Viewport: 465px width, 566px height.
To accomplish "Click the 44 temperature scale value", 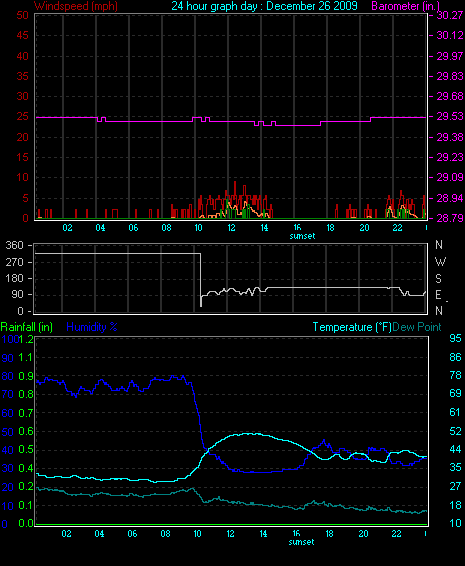I will point(455,449).
